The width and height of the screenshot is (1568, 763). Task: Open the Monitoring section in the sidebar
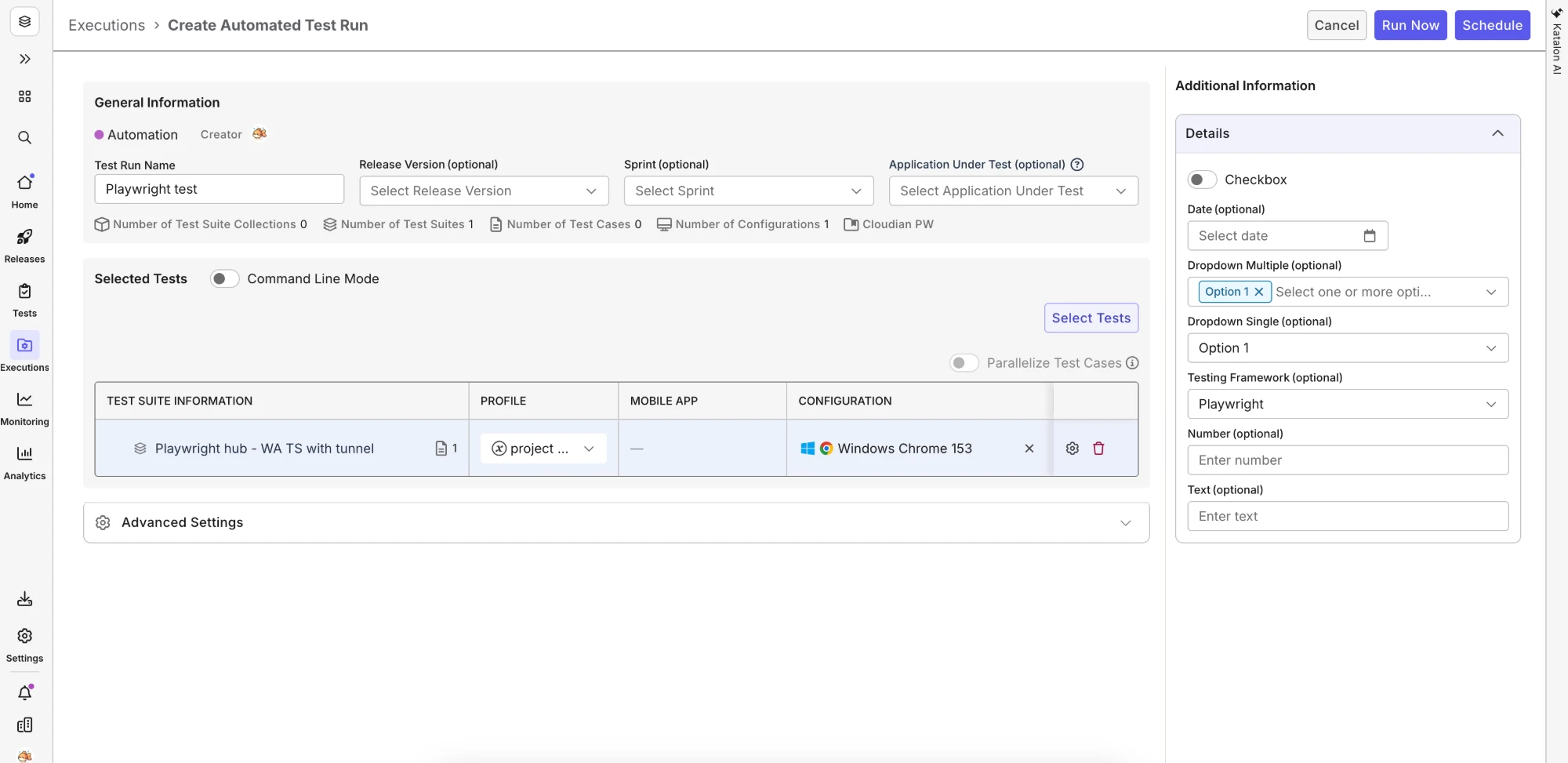click(25, 408)
